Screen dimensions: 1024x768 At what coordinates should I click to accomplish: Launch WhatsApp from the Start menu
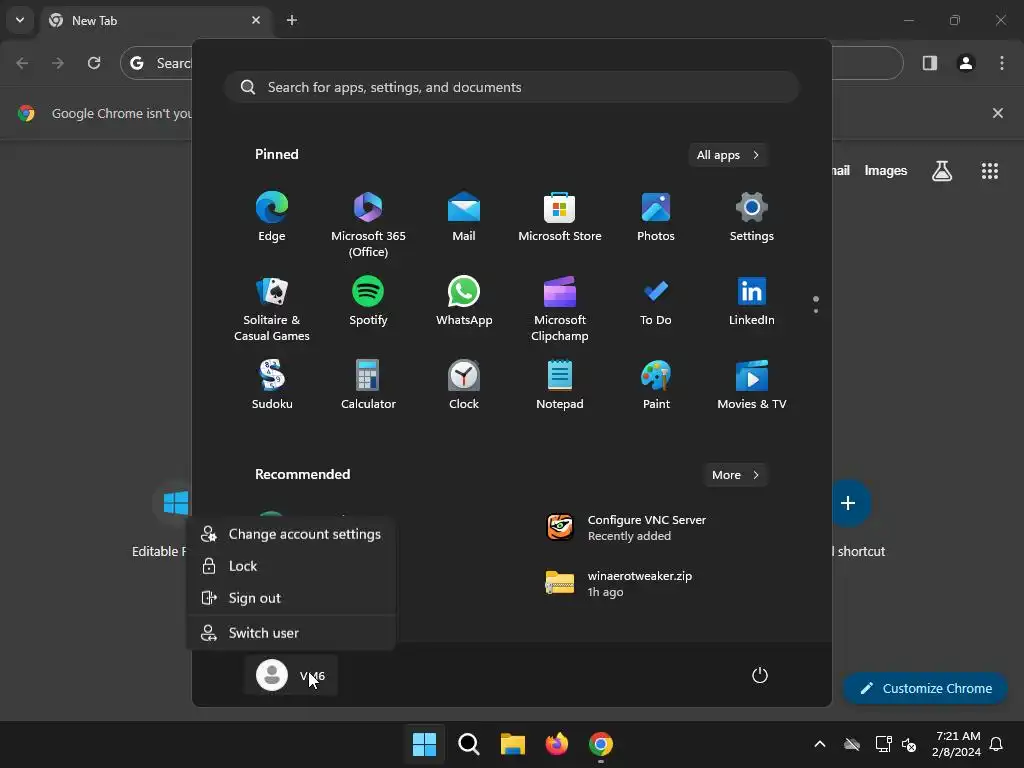[x=464, y=302]
